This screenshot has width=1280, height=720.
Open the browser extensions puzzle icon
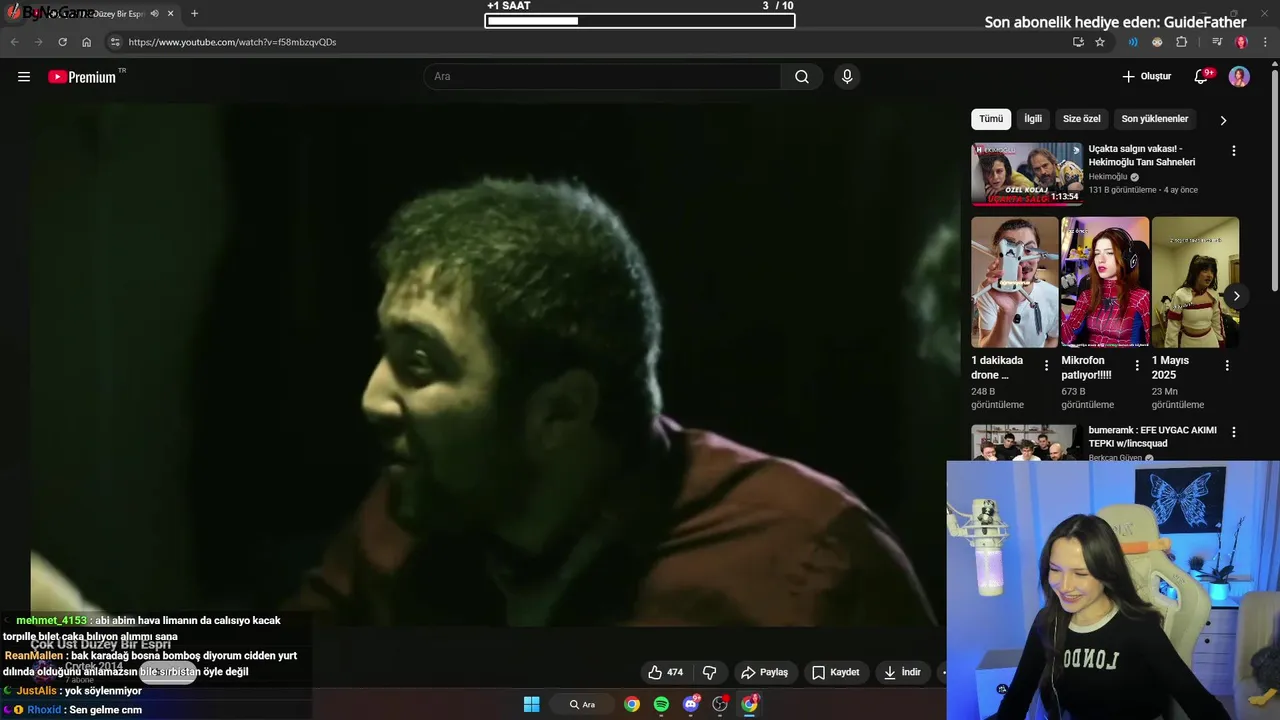(x=1182, y=42)
